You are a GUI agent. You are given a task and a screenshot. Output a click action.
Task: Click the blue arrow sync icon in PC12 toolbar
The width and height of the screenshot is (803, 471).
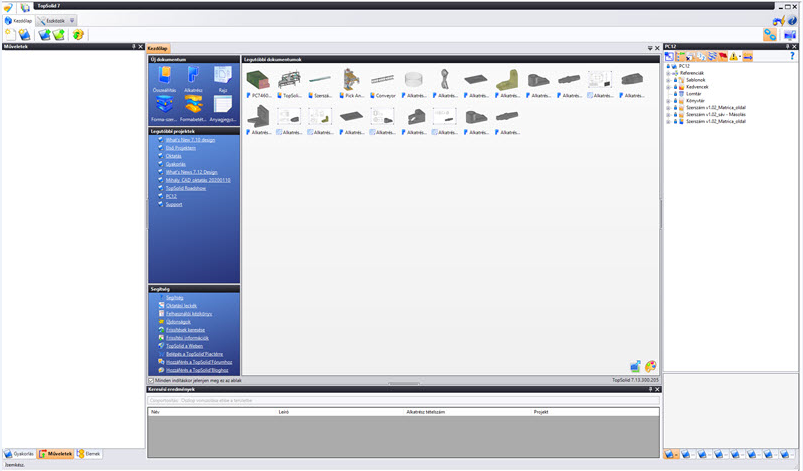748,56
